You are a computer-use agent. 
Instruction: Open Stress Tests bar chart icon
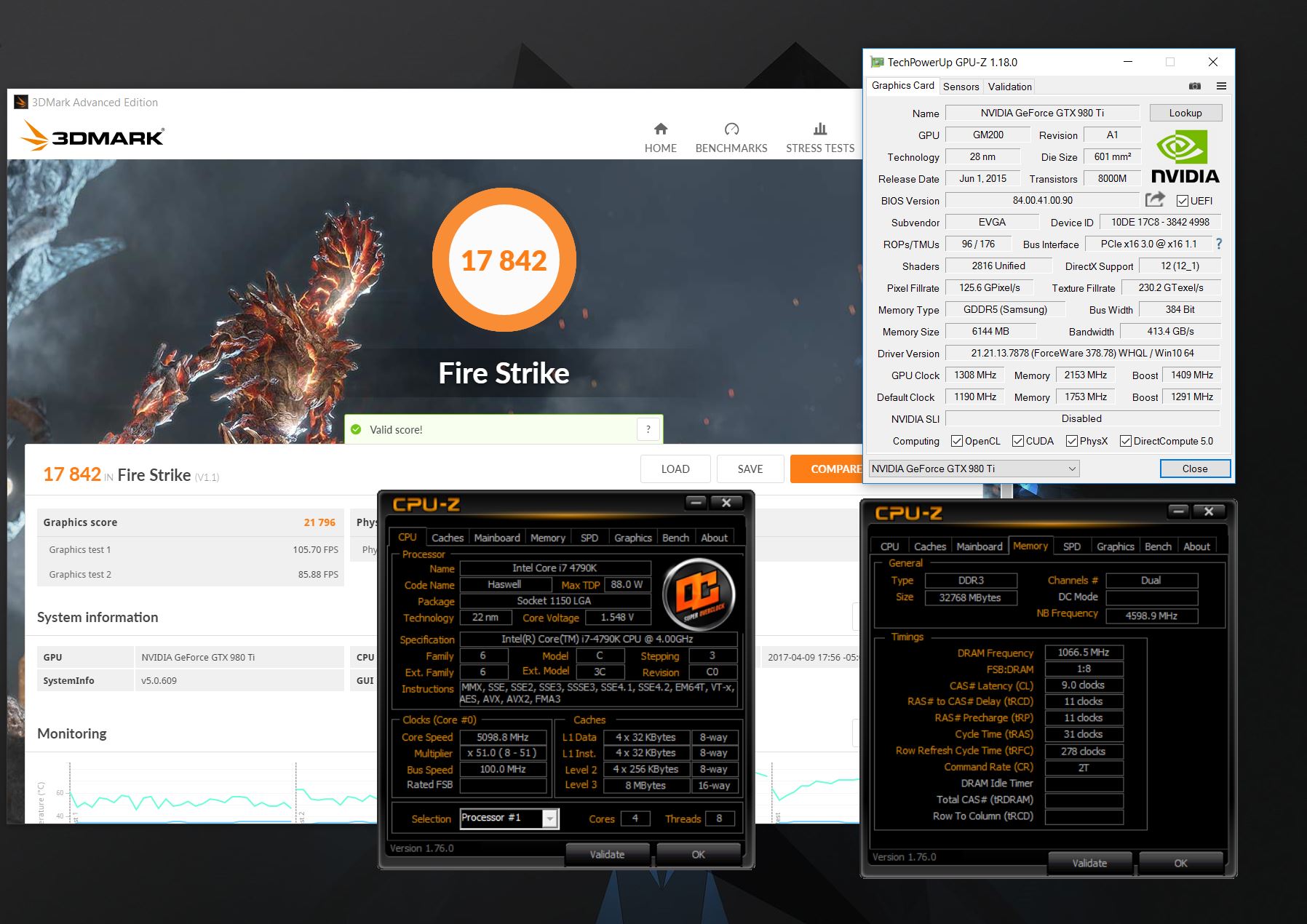point(820,129)
